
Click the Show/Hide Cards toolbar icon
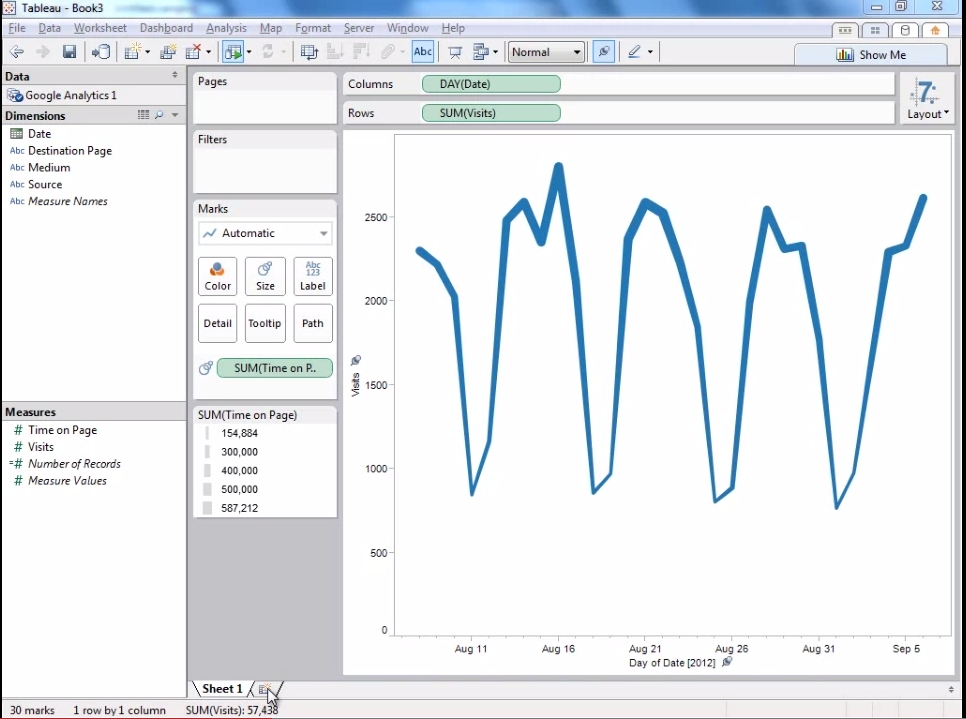tap(481, 52)
